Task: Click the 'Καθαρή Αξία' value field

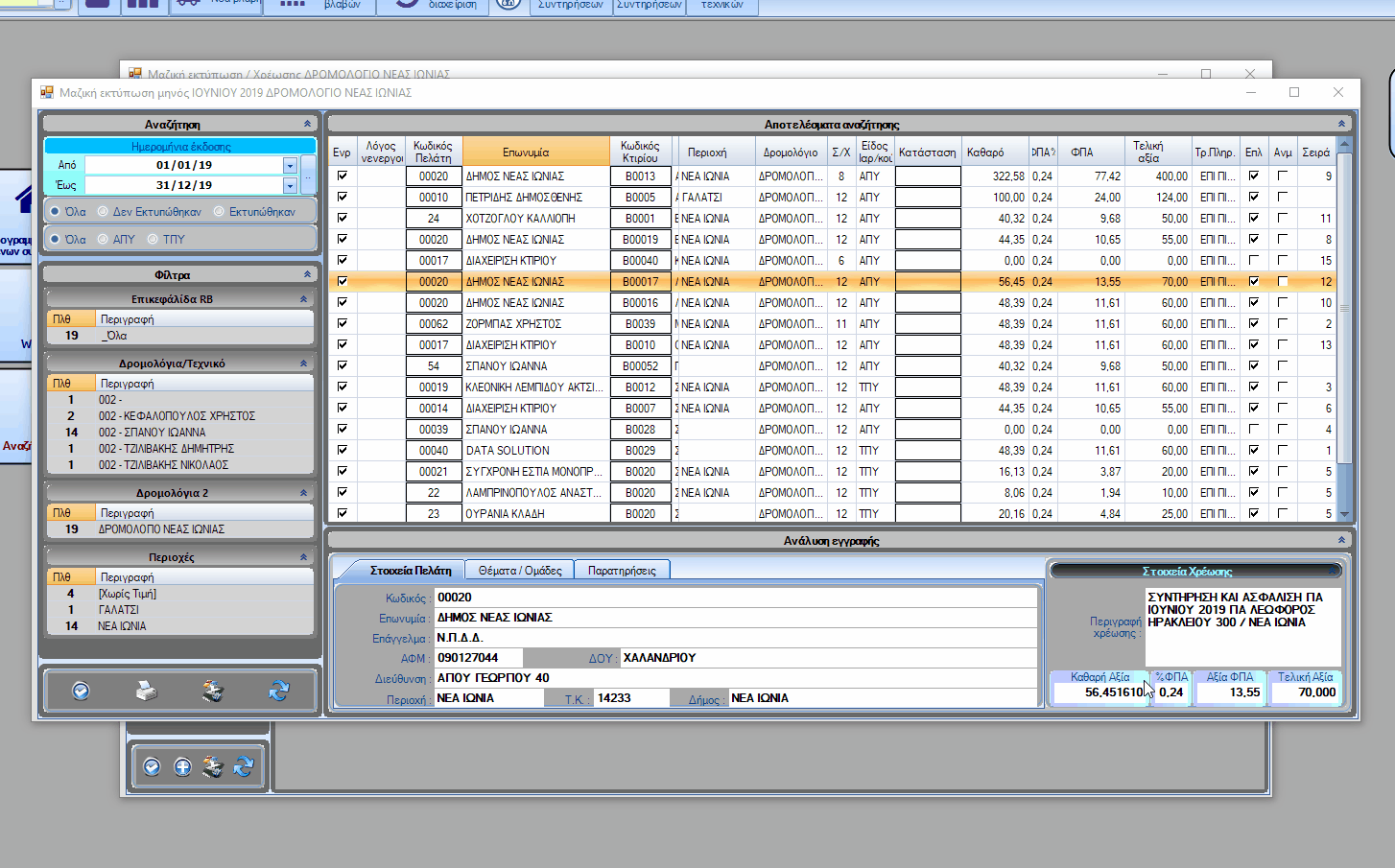Action: (x=1099, y=692)
